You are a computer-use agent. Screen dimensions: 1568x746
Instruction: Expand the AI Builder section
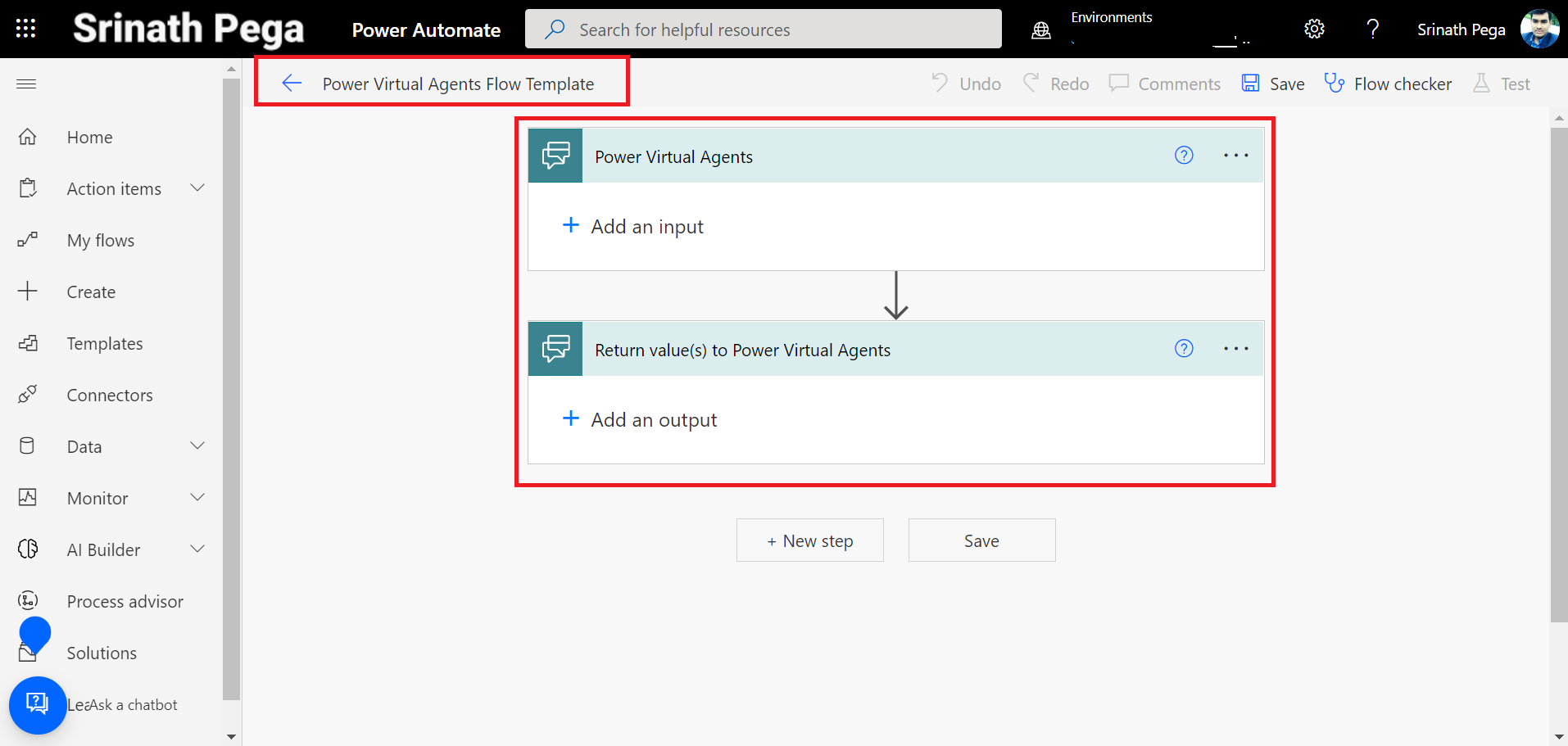tap(197, 549)
